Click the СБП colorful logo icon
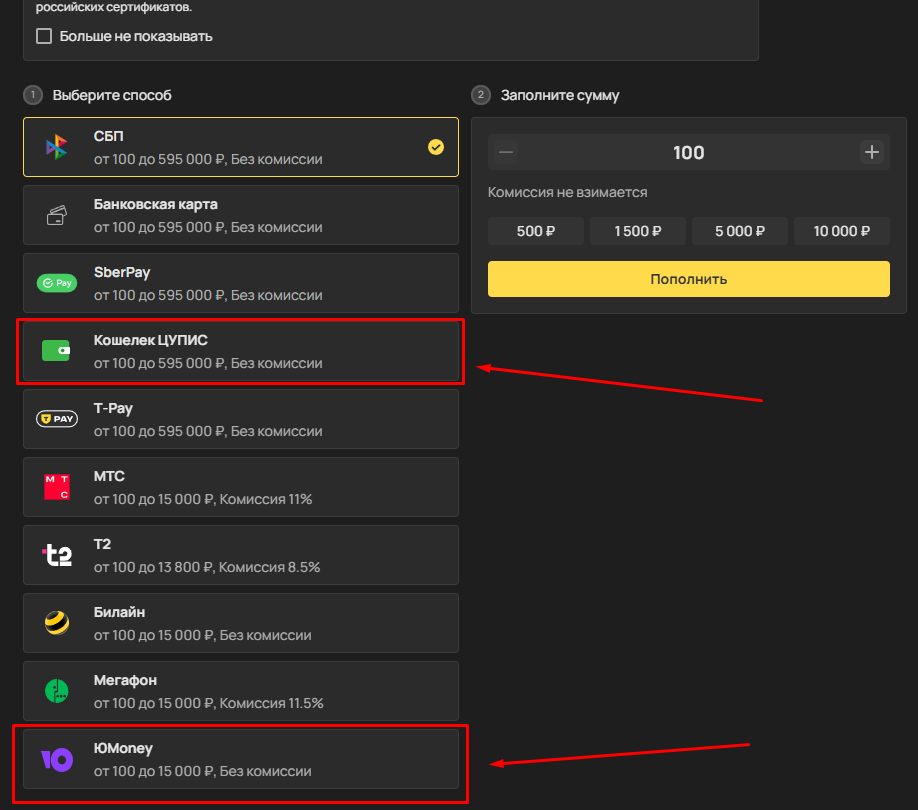Screen dimensions: 918x810 click(x=57, y=147)
